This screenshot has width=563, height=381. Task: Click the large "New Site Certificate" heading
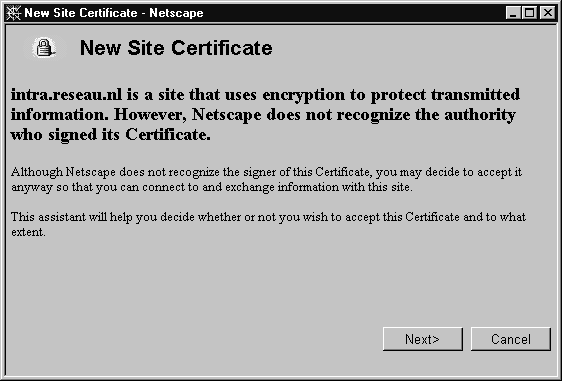176,48
